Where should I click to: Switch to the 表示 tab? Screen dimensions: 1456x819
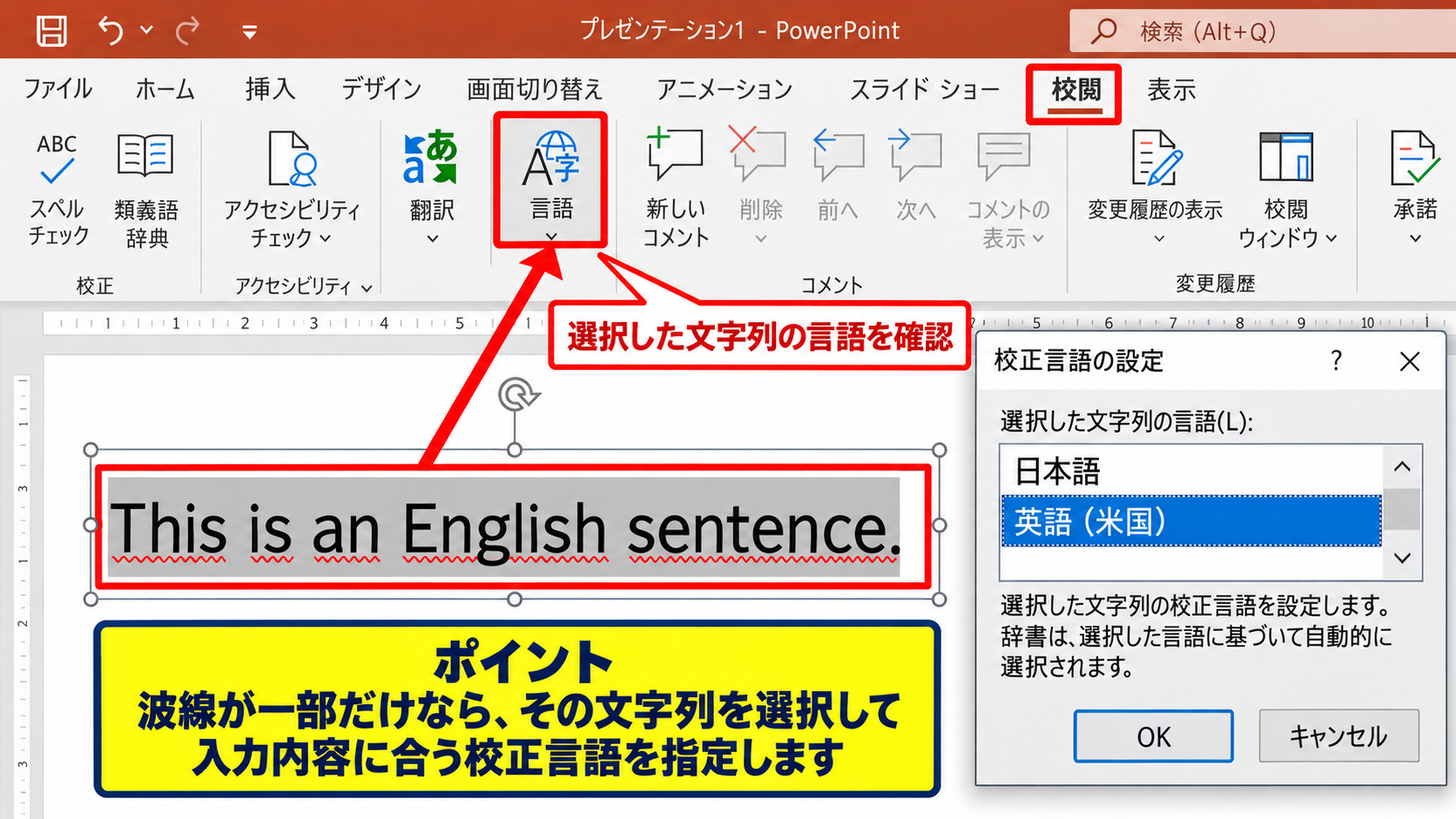click(x=1171, y=89)
